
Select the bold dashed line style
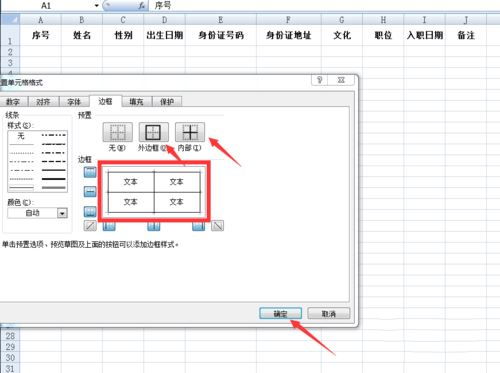53,162
